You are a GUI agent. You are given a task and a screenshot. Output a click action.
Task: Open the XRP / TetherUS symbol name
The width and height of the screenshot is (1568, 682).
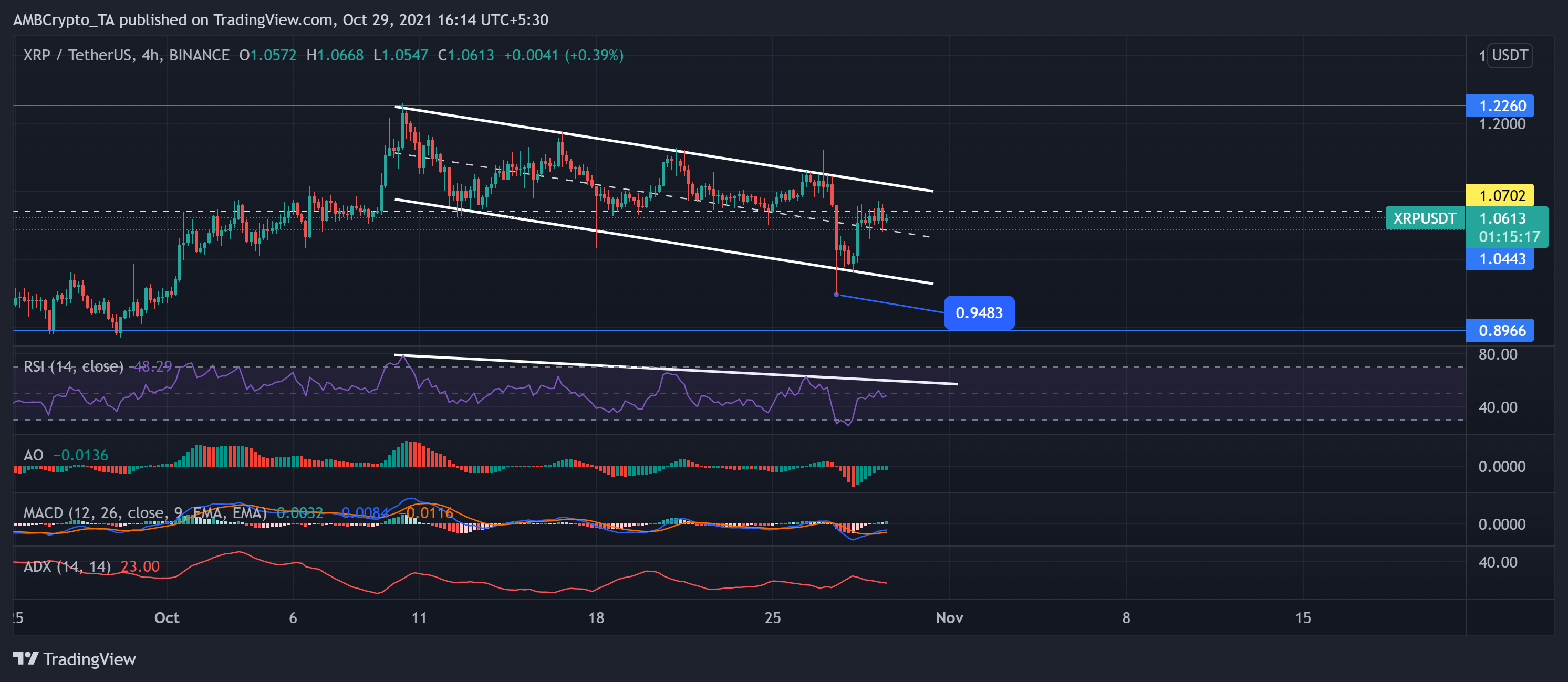[78, 55]
